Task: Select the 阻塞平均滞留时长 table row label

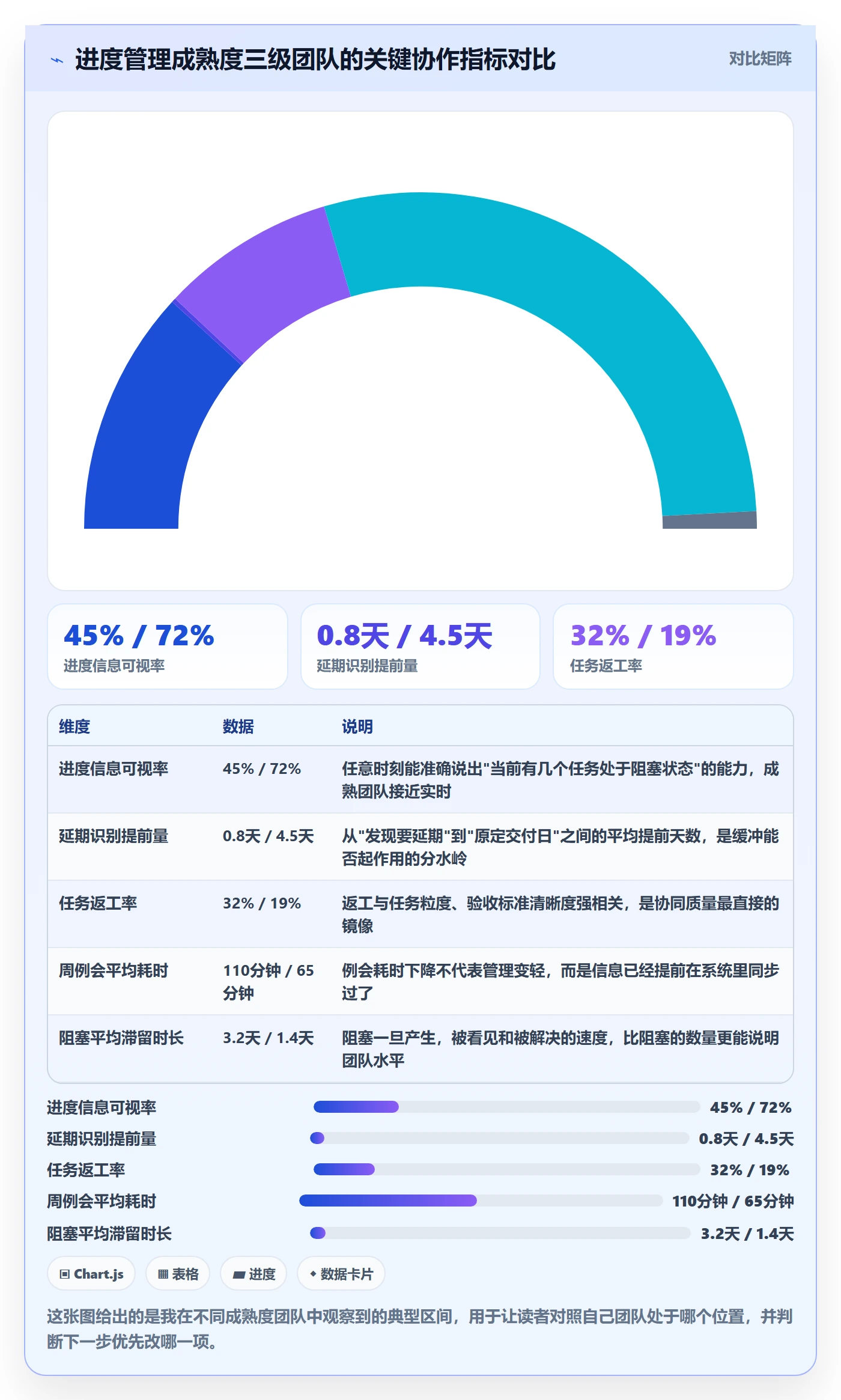Action: point(121,1038)
